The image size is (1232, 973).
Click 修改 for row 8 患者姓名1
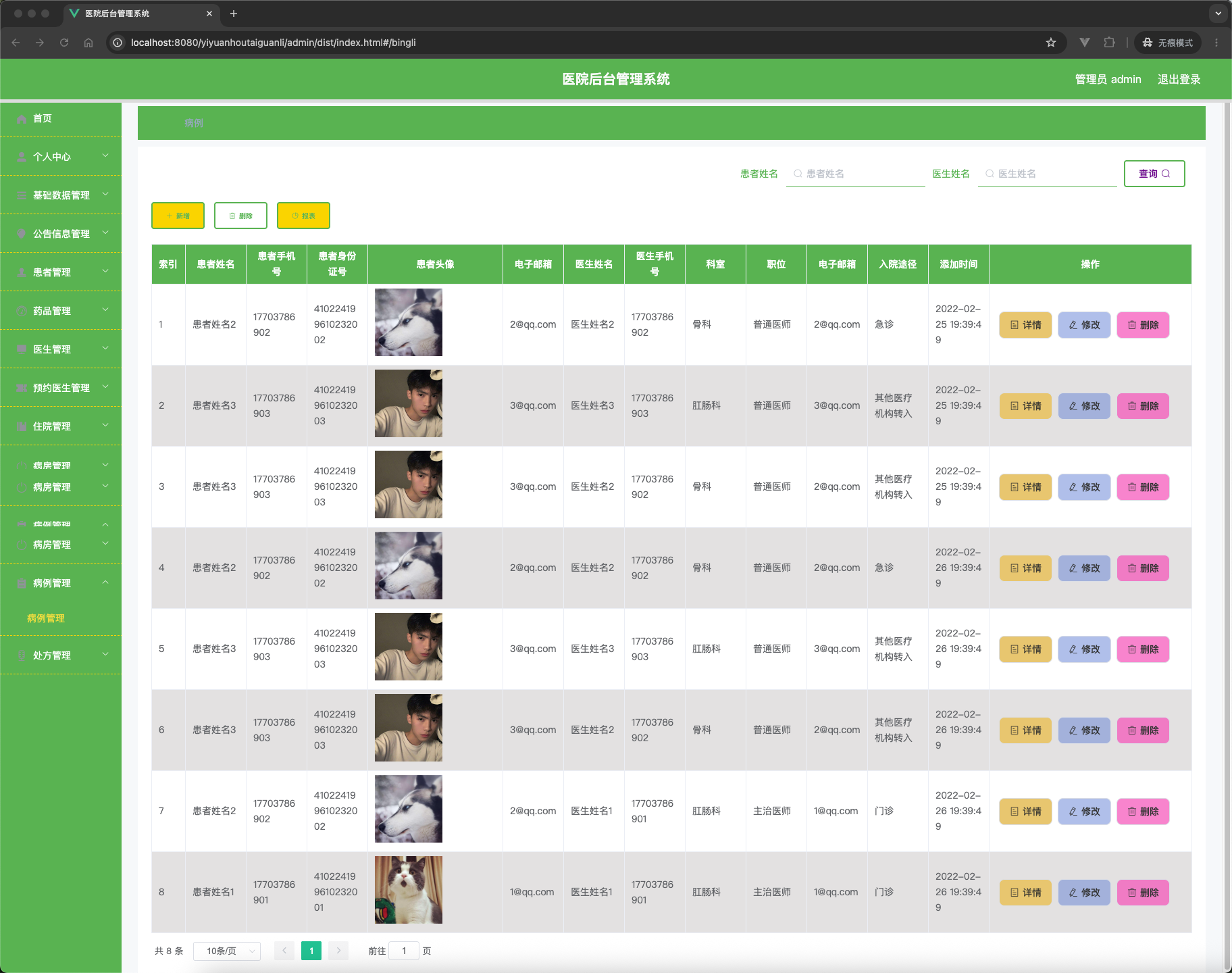point(1084,893)
